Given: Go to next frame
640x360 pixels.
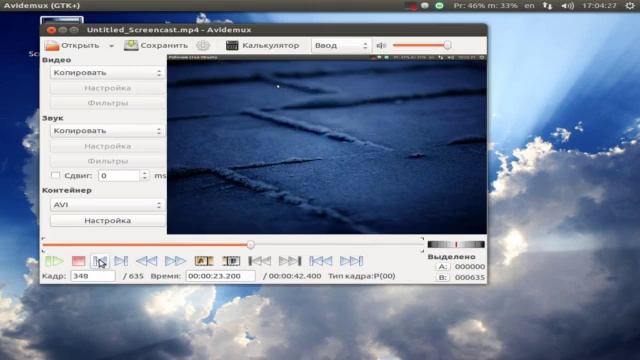Looking at the screenshot, I should tap(121, 261).
